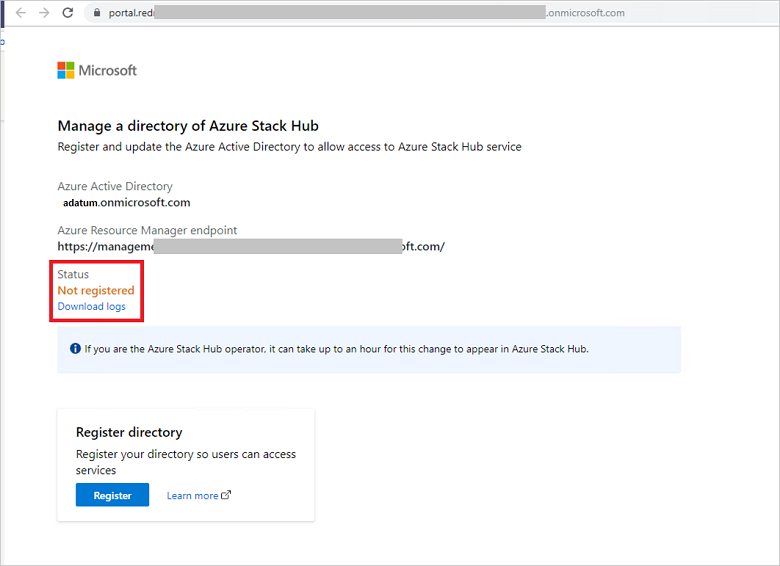The width and height of the screenshot is (780, 566).
Task: Click the Azure Active Directory label
Action: [115, 186]
